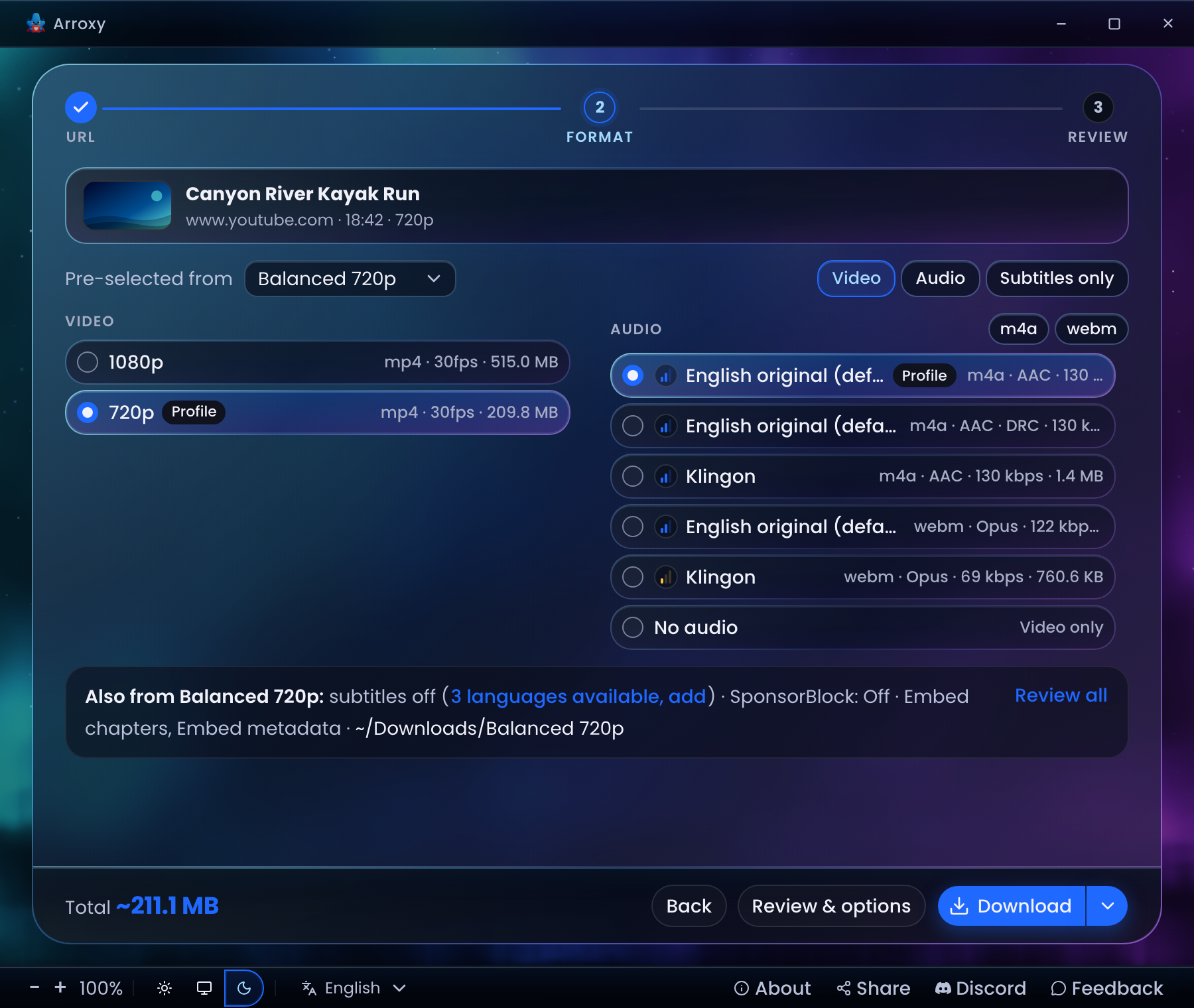Click the step 2 Format circle
Screen dimensions: 1194x1008
pos(600,107)
